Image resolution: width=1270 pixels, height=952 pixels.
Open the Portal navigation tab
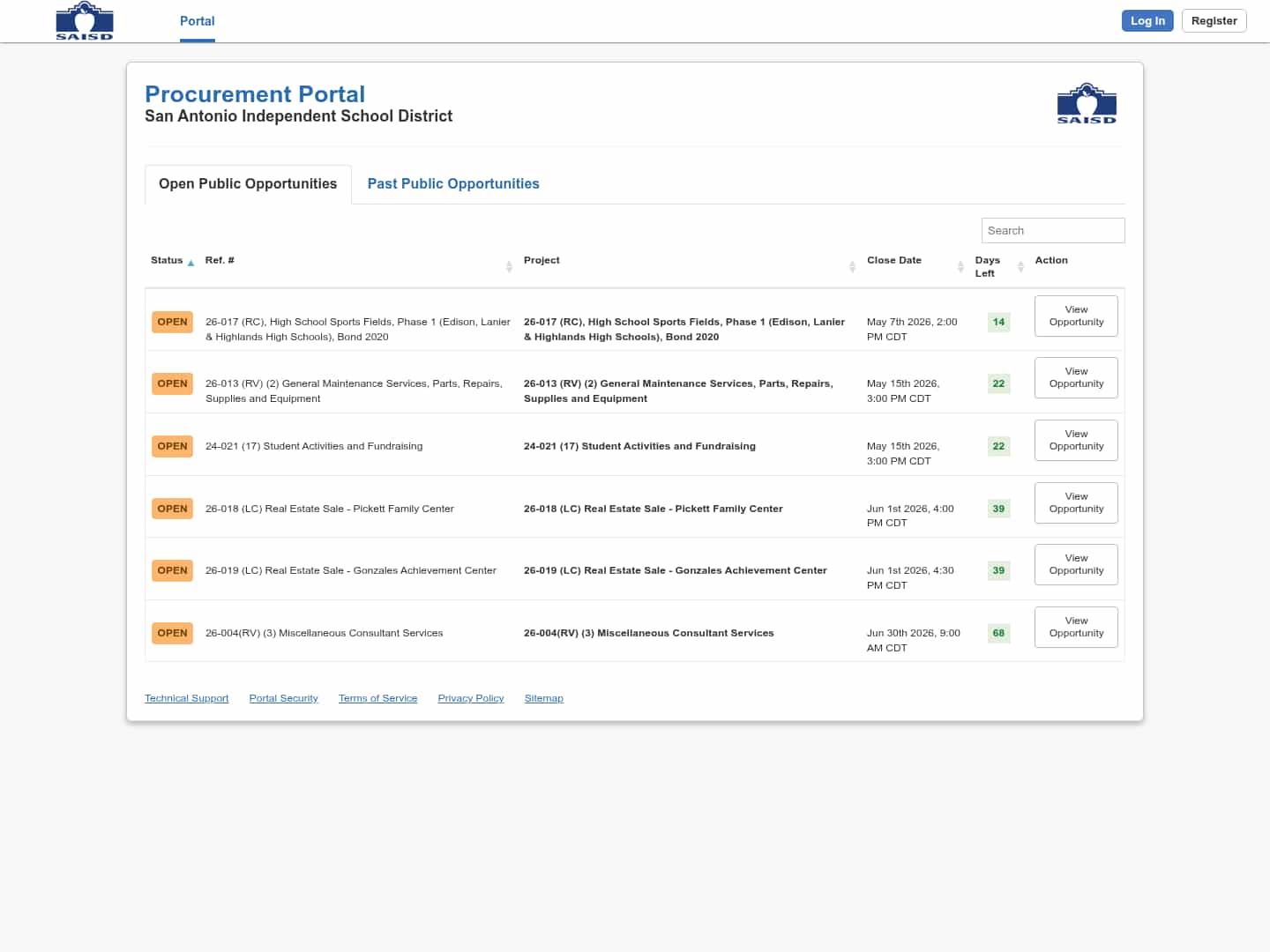tap(197, 21)
